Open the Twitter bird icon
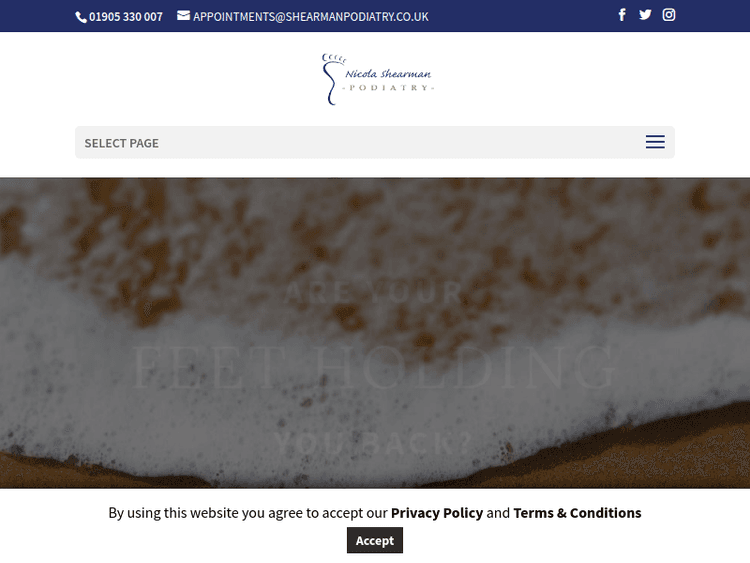Screen dimensions: 750x563 [x=645, y=15]
